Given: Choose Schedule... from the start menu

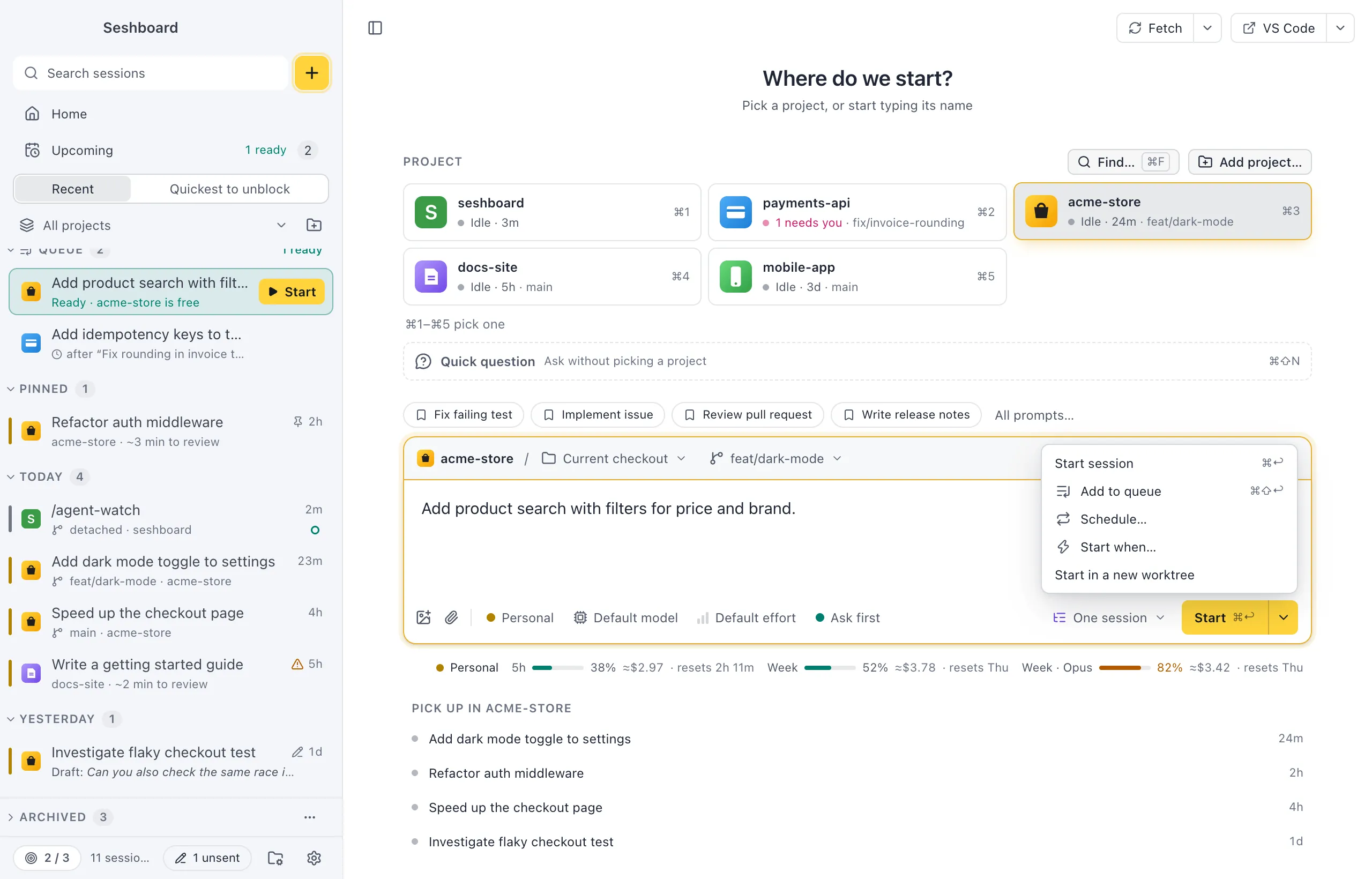Looking at the screenshot, I should tap(1169, 519).
